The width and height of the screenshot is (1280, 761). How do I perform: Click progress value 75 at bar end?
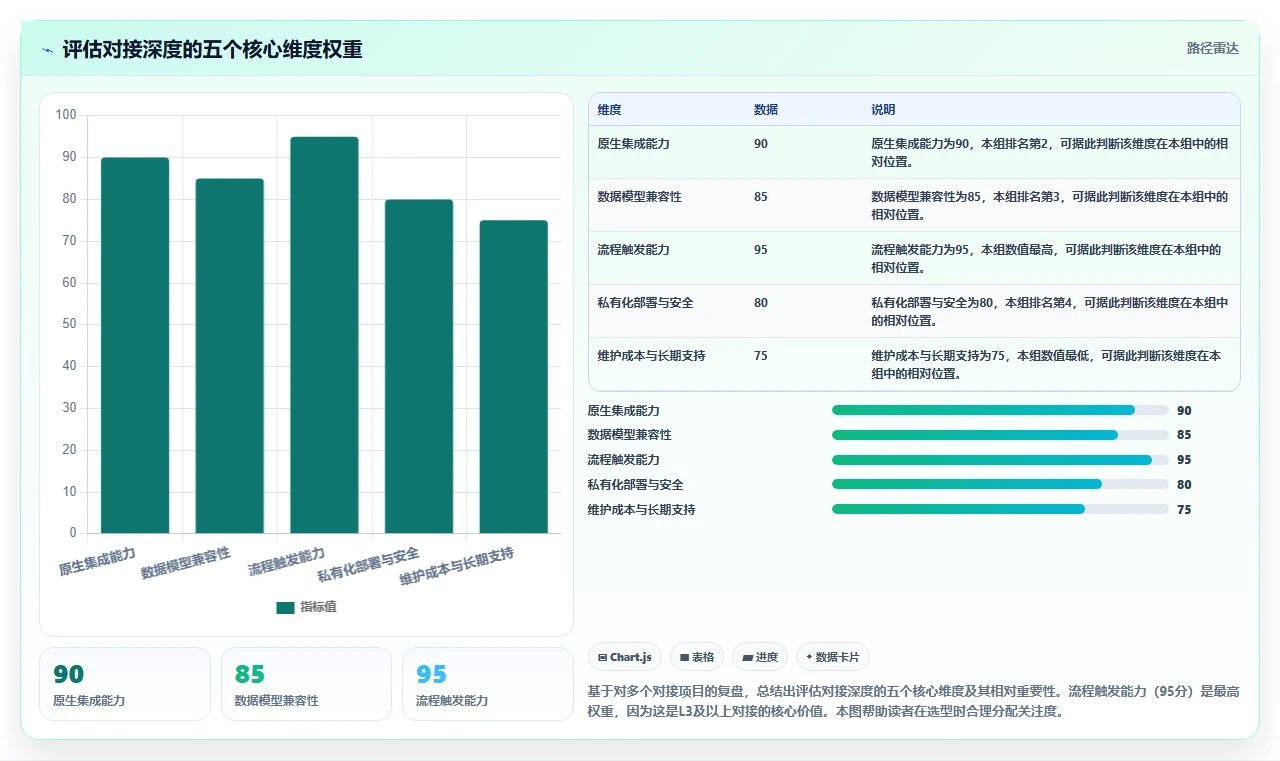(1184, 511)
